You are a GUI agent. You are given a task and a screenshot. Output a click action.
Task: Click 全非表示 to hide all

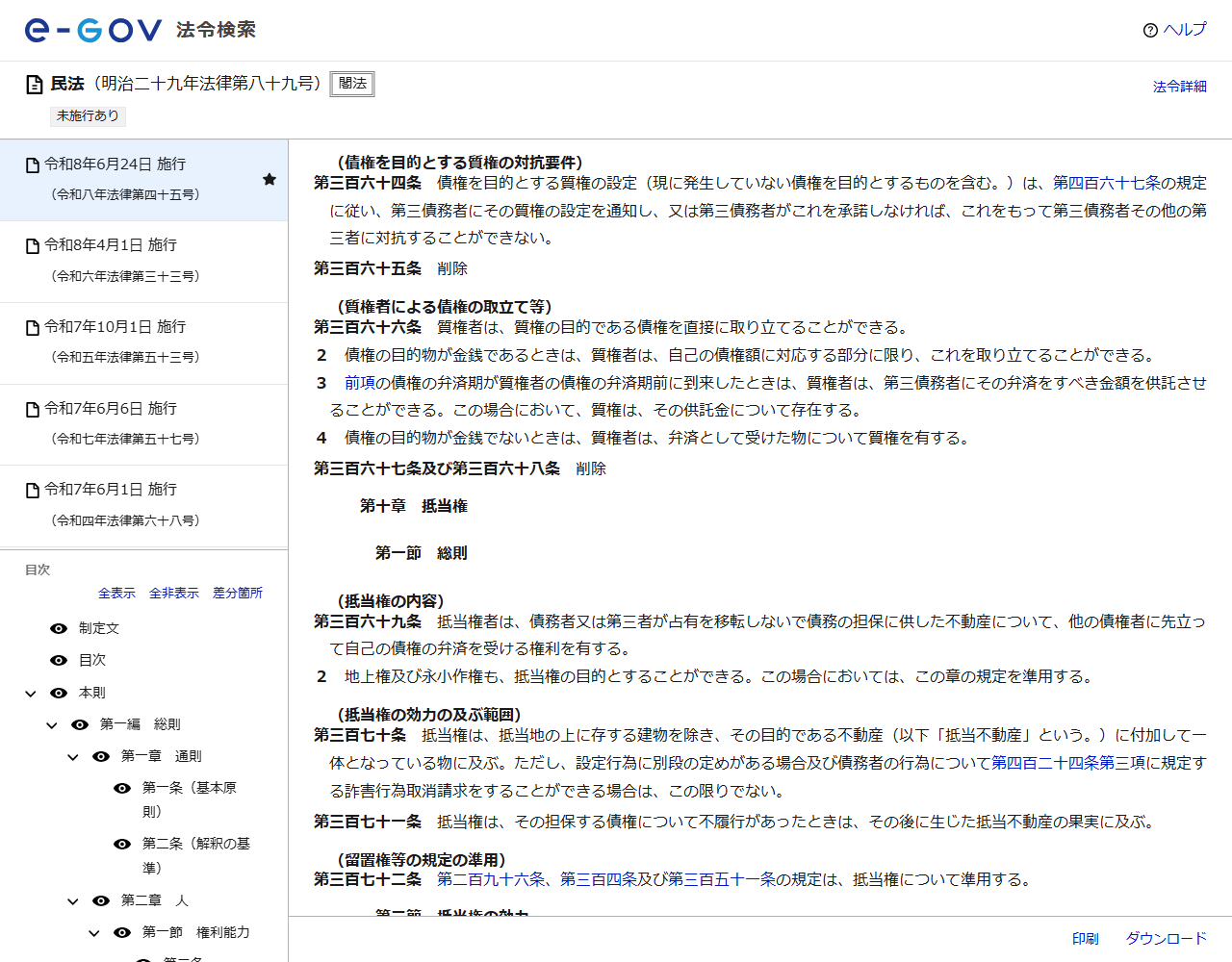(x=173, y=594)
